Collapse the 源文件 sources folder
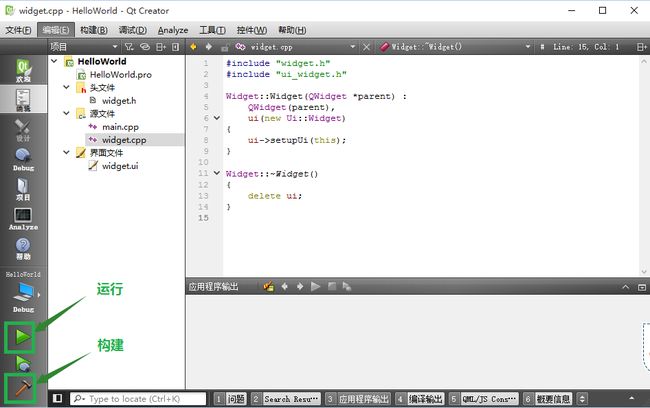650x408 pixels. 66,113
